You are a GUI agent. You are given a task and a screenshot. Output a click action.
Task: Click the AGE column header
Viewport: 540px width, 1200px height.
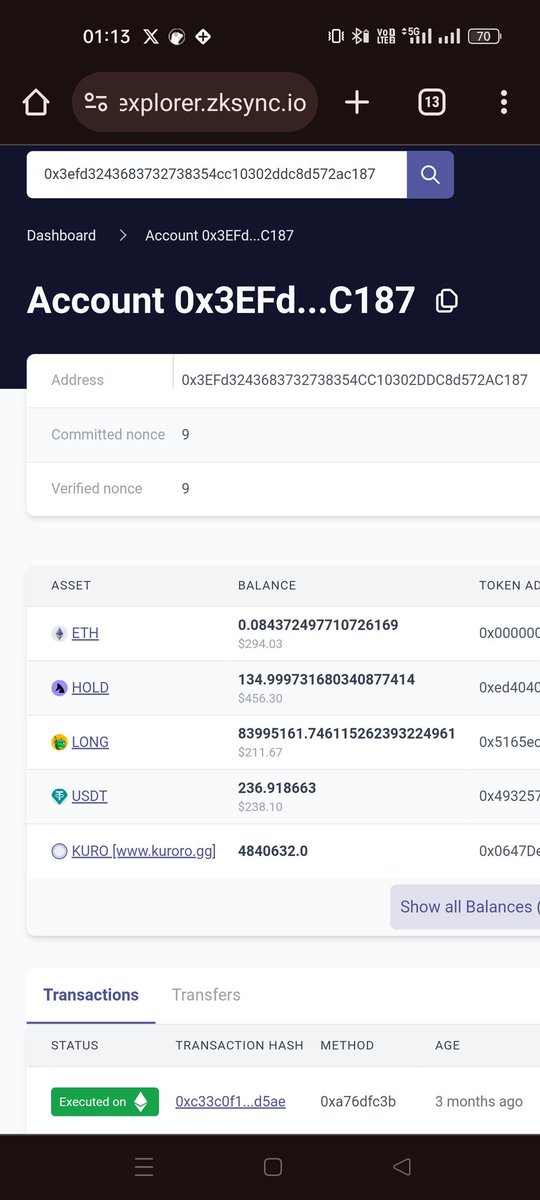[447, 1046]
